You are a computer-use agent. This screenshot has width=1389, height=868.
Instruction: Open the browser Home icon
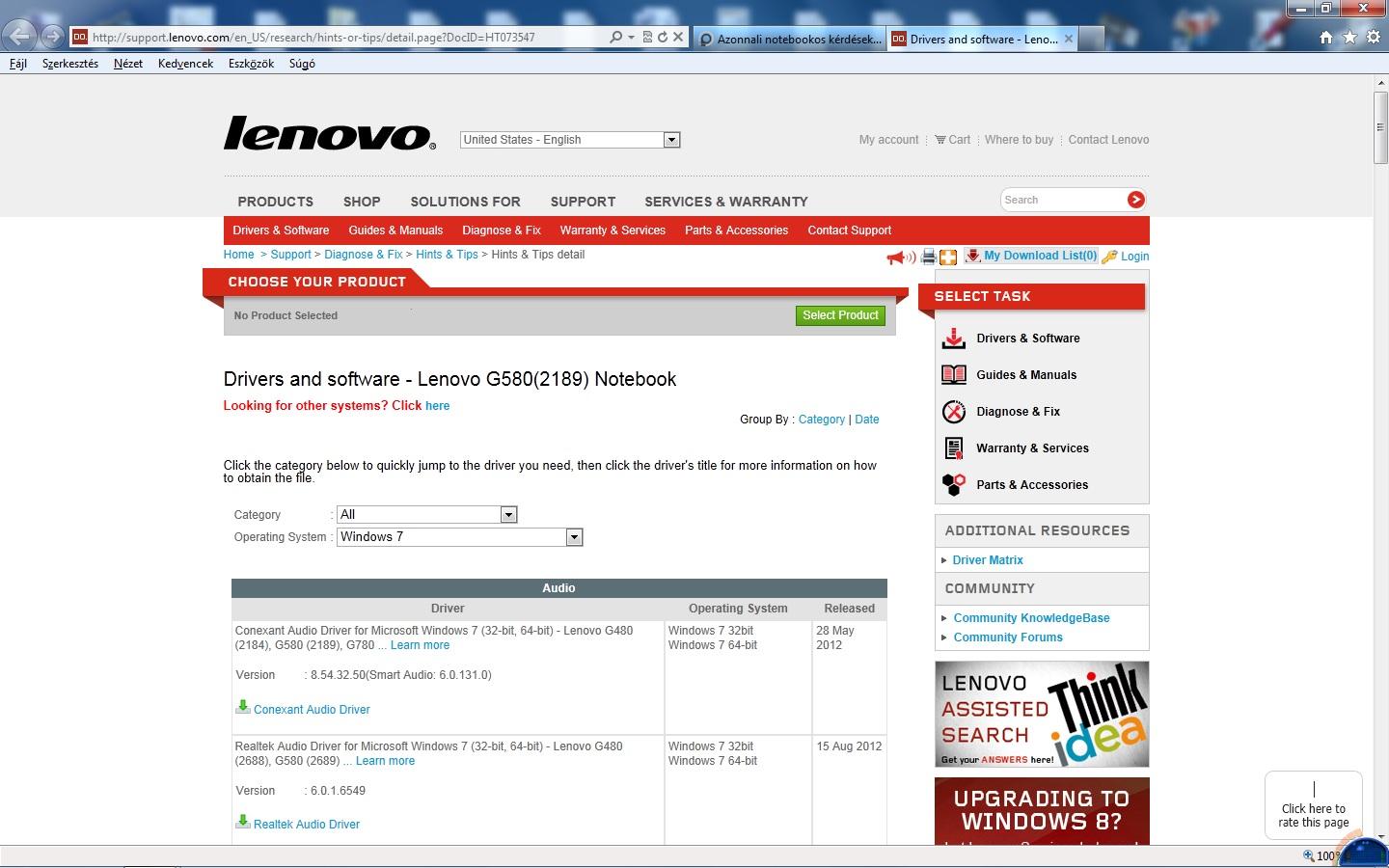[1326, 37]
